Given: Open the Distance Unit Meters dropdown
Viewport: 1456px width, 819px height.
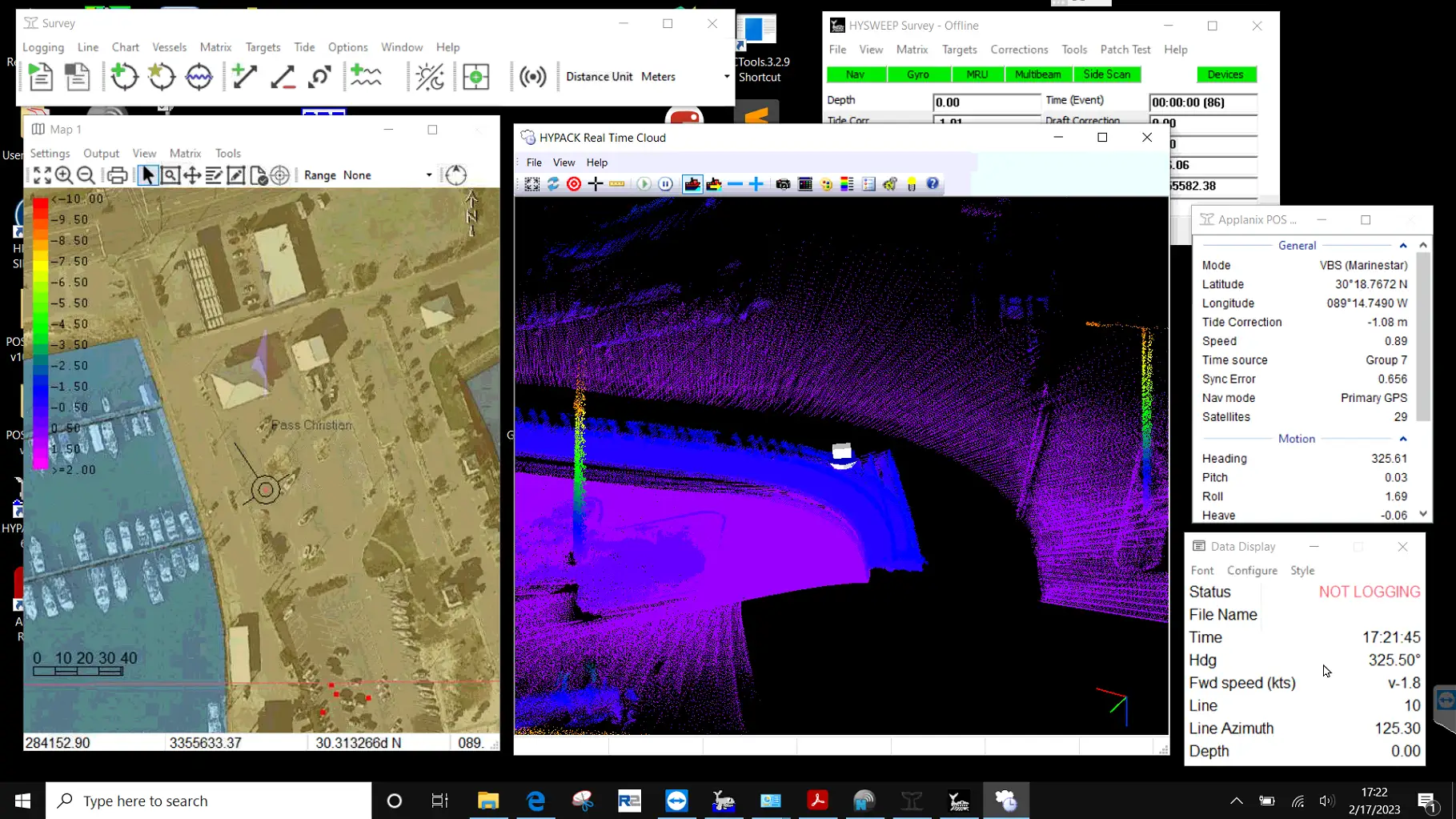Looking at the screenshot, I should (x=726, y=77).
